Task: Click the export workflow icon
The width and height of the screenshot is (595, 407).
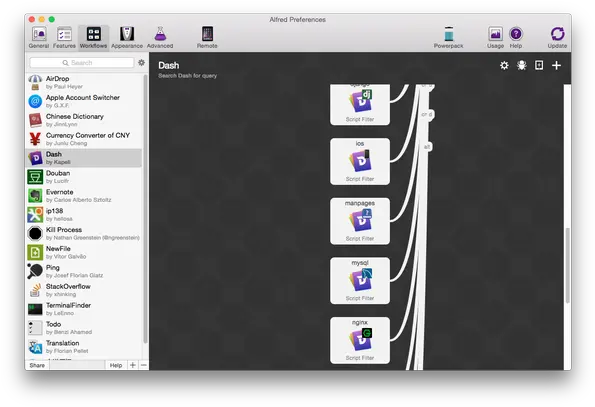Action: (x=539, y=65)
